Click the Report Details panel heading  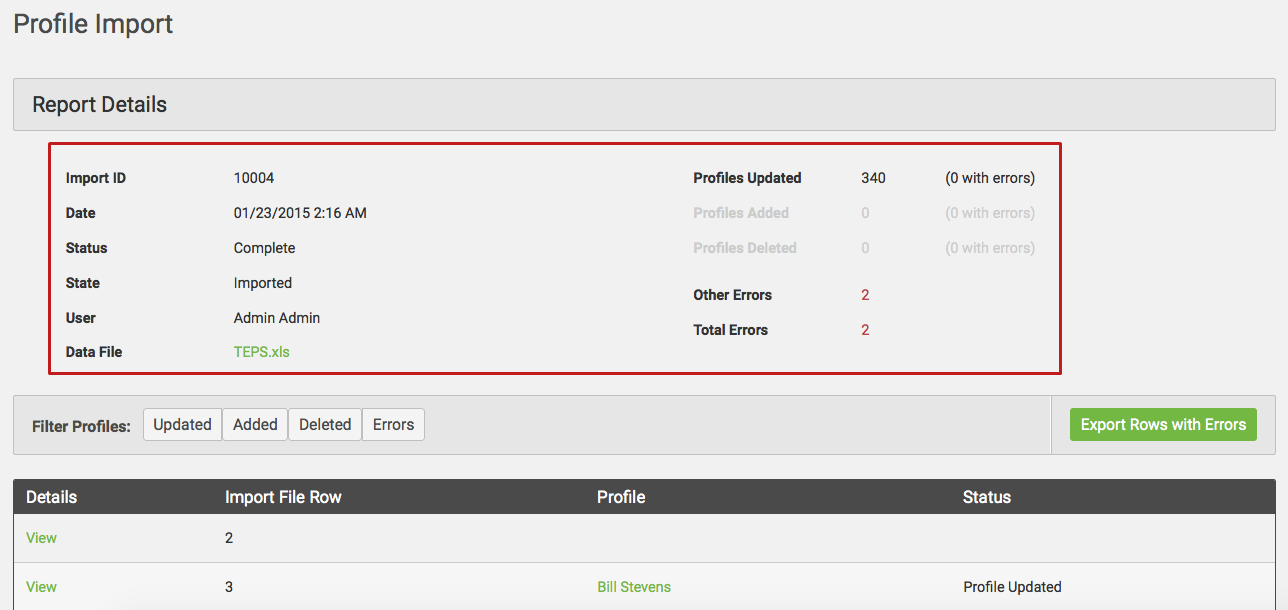(x=100, y=105)
